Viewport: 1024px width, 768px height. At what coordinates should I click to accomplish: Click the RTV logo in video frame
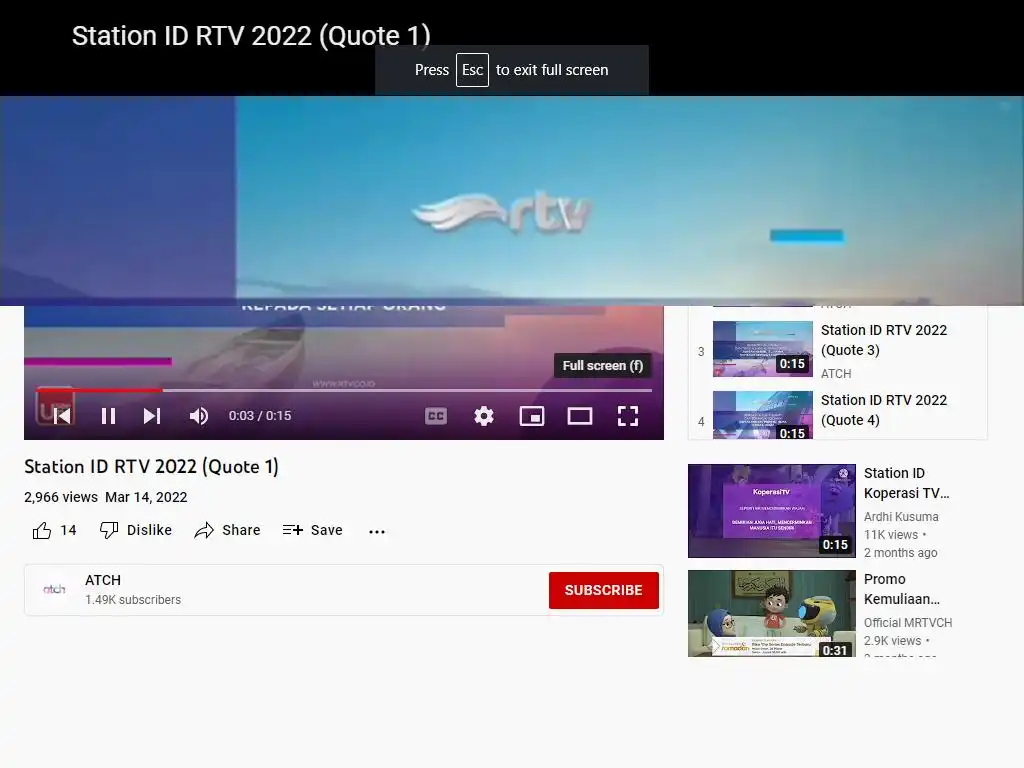[502, 213]
